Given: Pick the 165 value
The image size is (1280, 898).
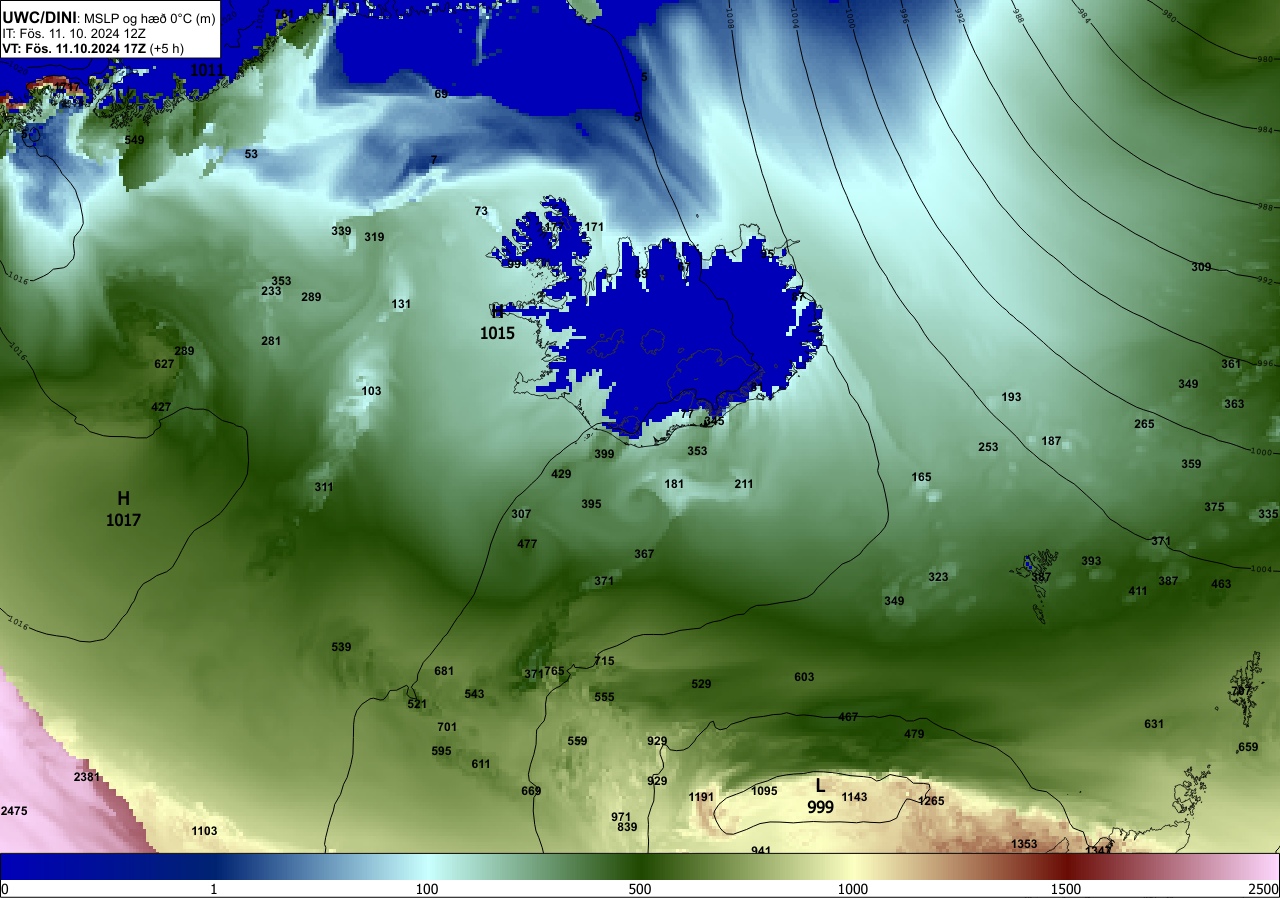Looking at the screenshot, I should tap(921, 477).
